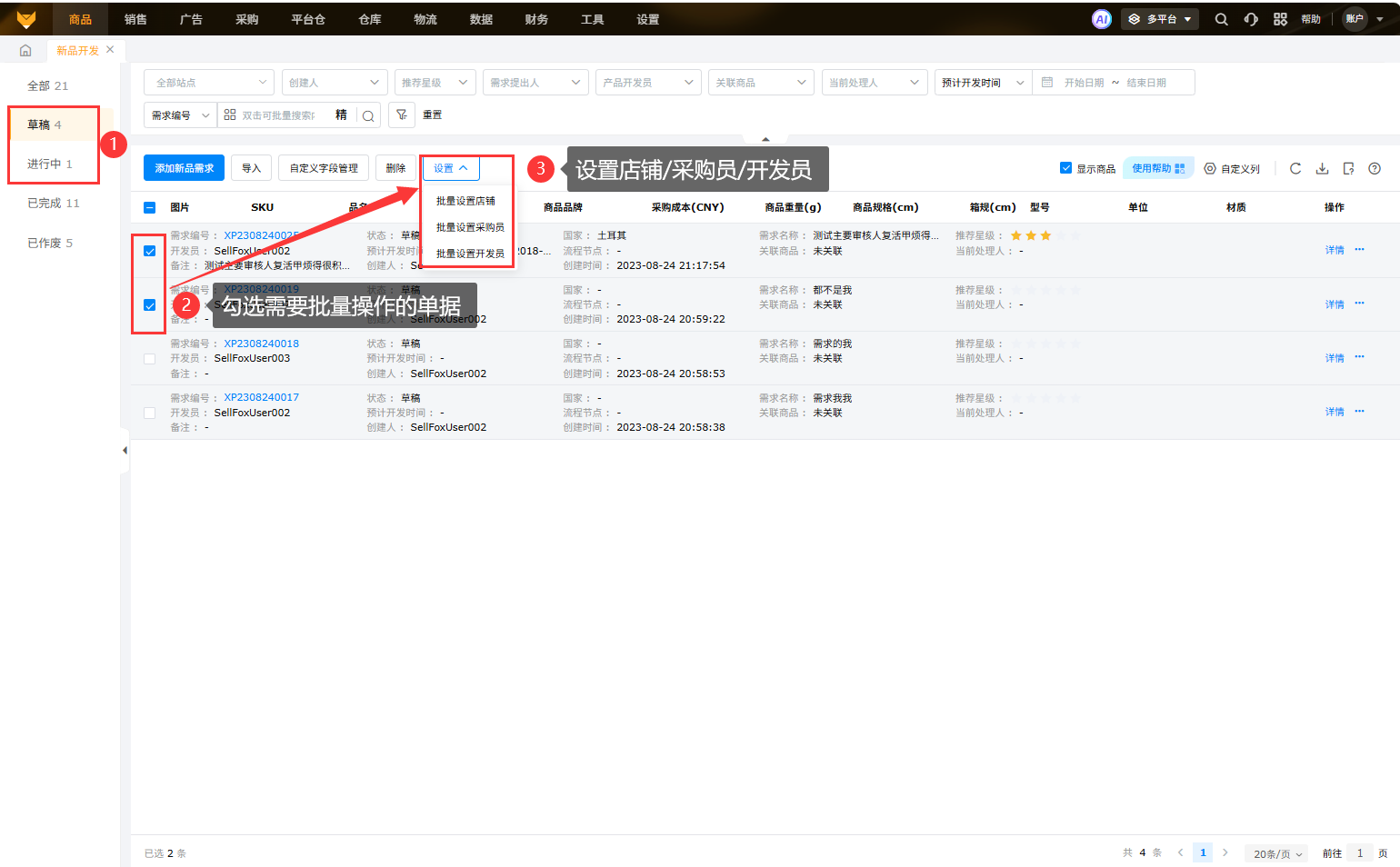Screen dimensions: 1400x867
Task: Open the 采购 top menu
Action: 246,19
